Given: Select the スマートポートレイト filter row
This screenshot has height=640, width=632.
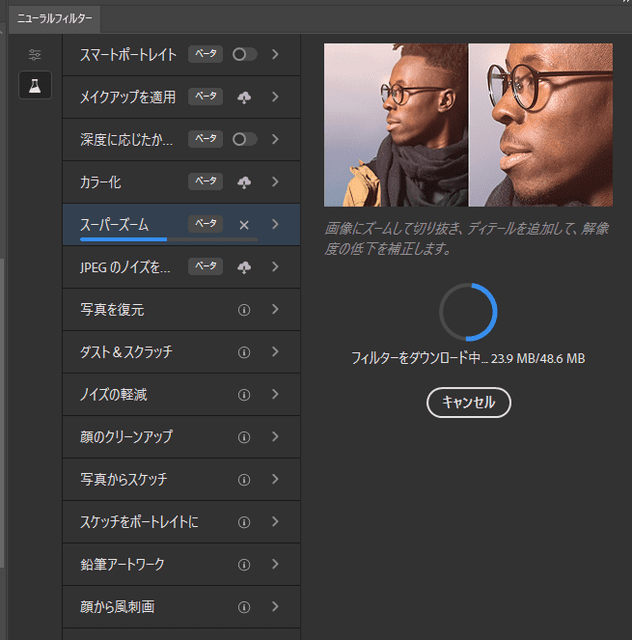Looking at the screenshot, I should click(x=181, y=54).
